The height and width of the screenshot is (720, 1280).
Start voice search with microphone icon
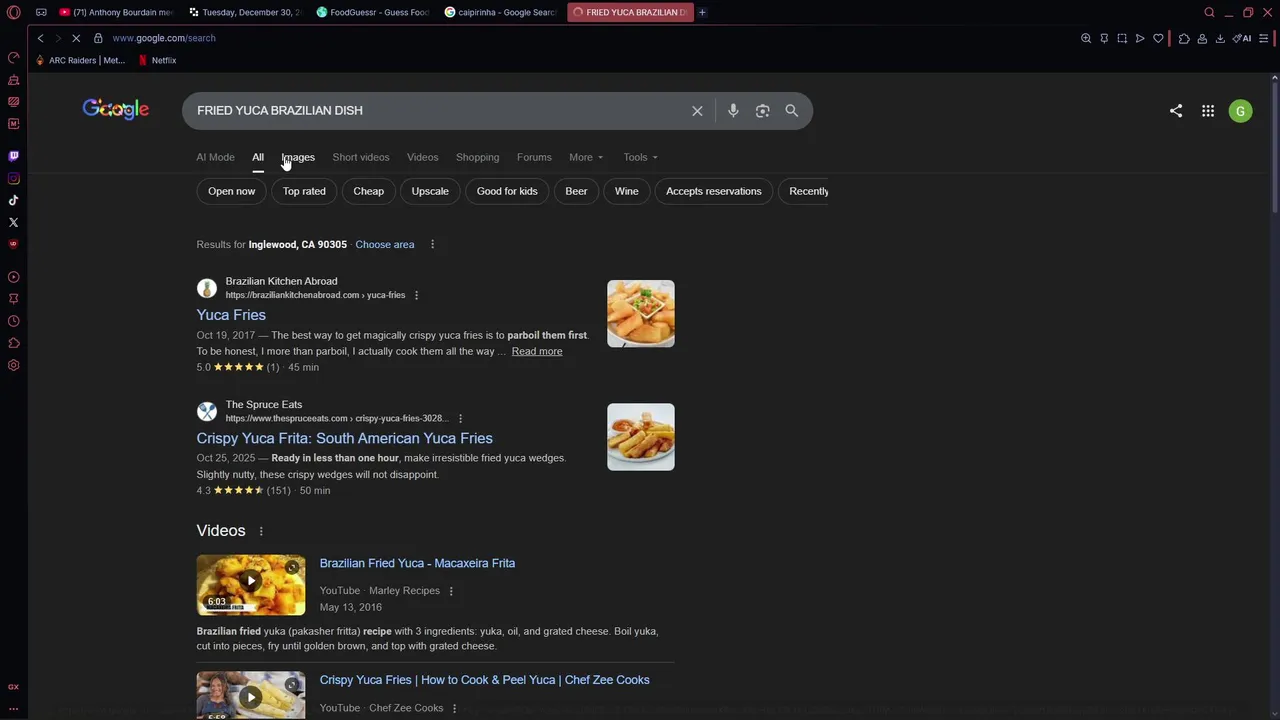point(733,111)
